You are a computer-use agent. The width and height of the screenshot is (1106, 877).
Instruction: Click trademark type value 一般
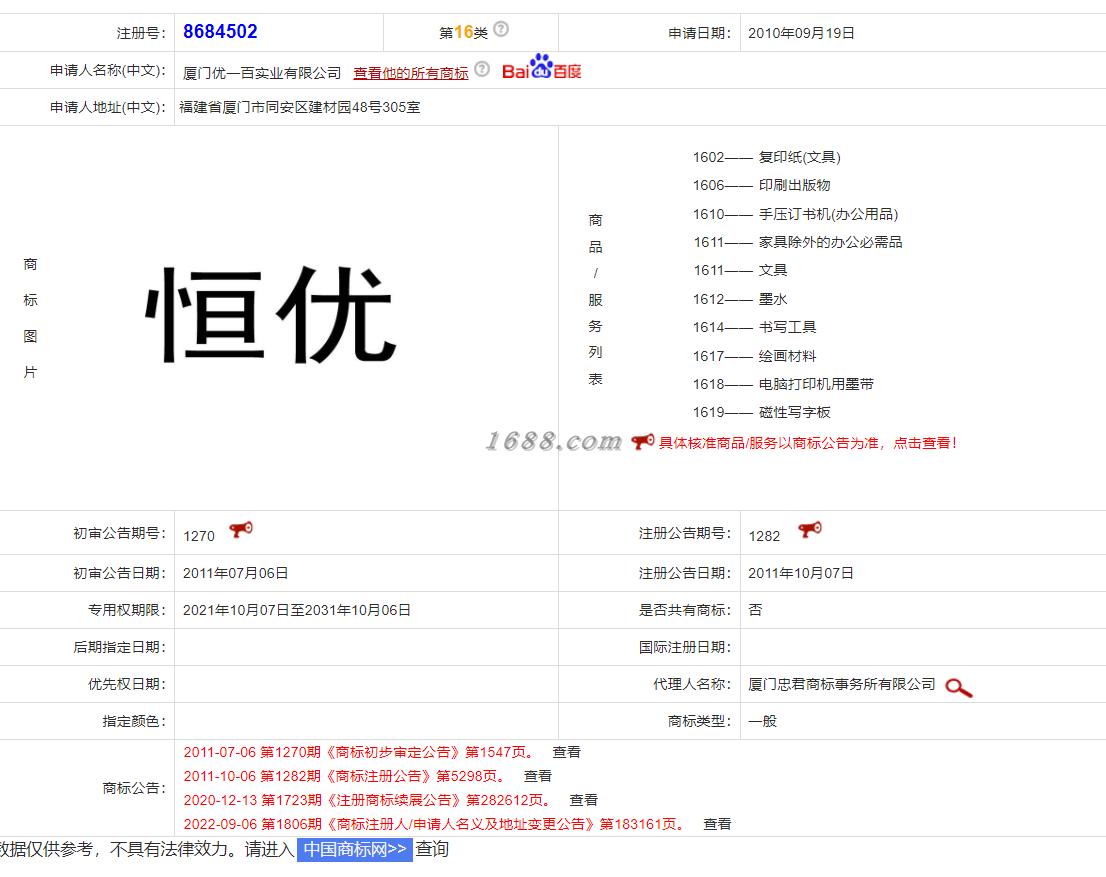tap(762, 721)
